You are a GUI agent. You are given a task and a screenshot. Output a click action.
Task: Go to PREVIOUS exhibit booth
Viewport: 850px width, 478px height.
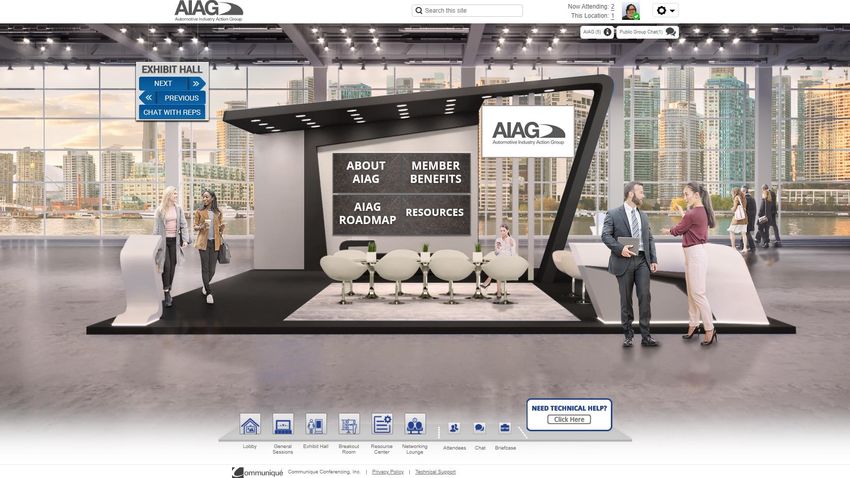[172, 98]
